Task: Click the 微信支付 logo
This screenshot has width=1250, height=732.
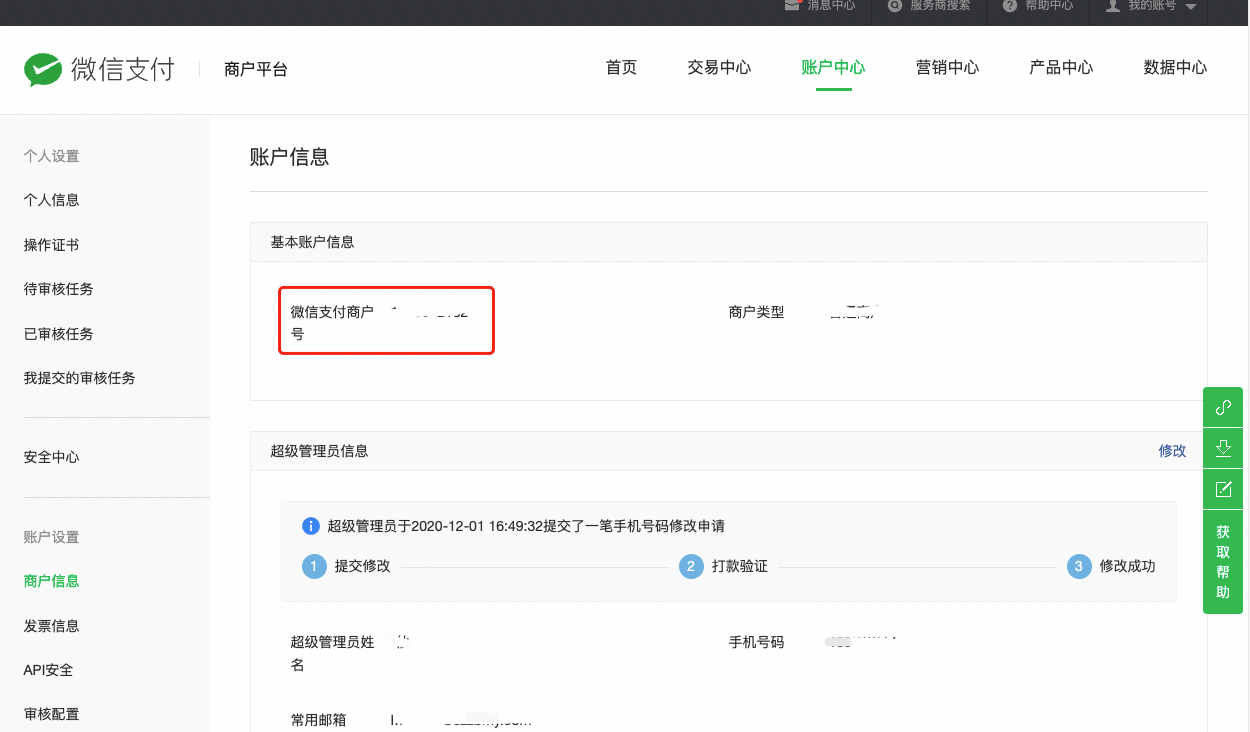Action: [x=99, y=69]
